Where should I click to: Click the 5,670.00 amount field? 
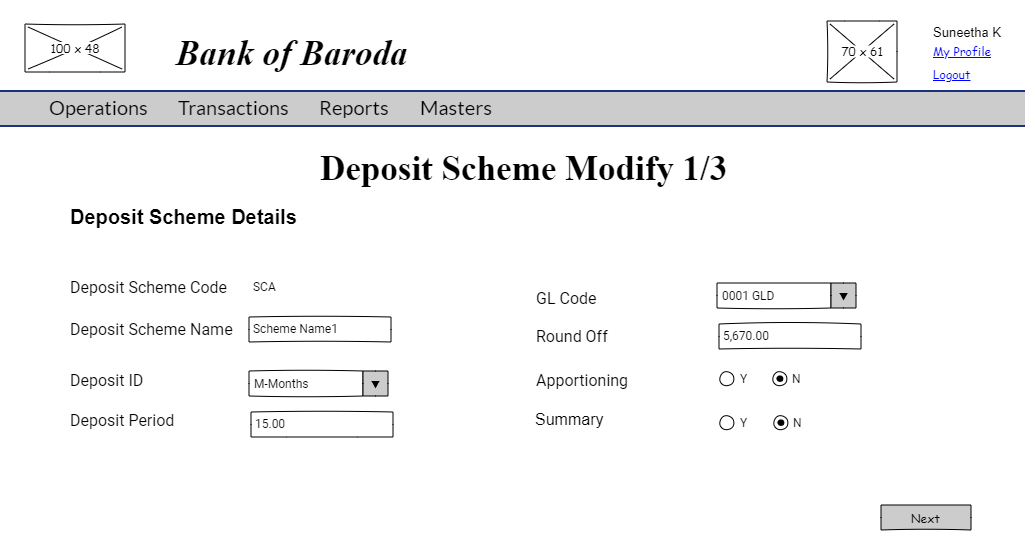point(789,336)
